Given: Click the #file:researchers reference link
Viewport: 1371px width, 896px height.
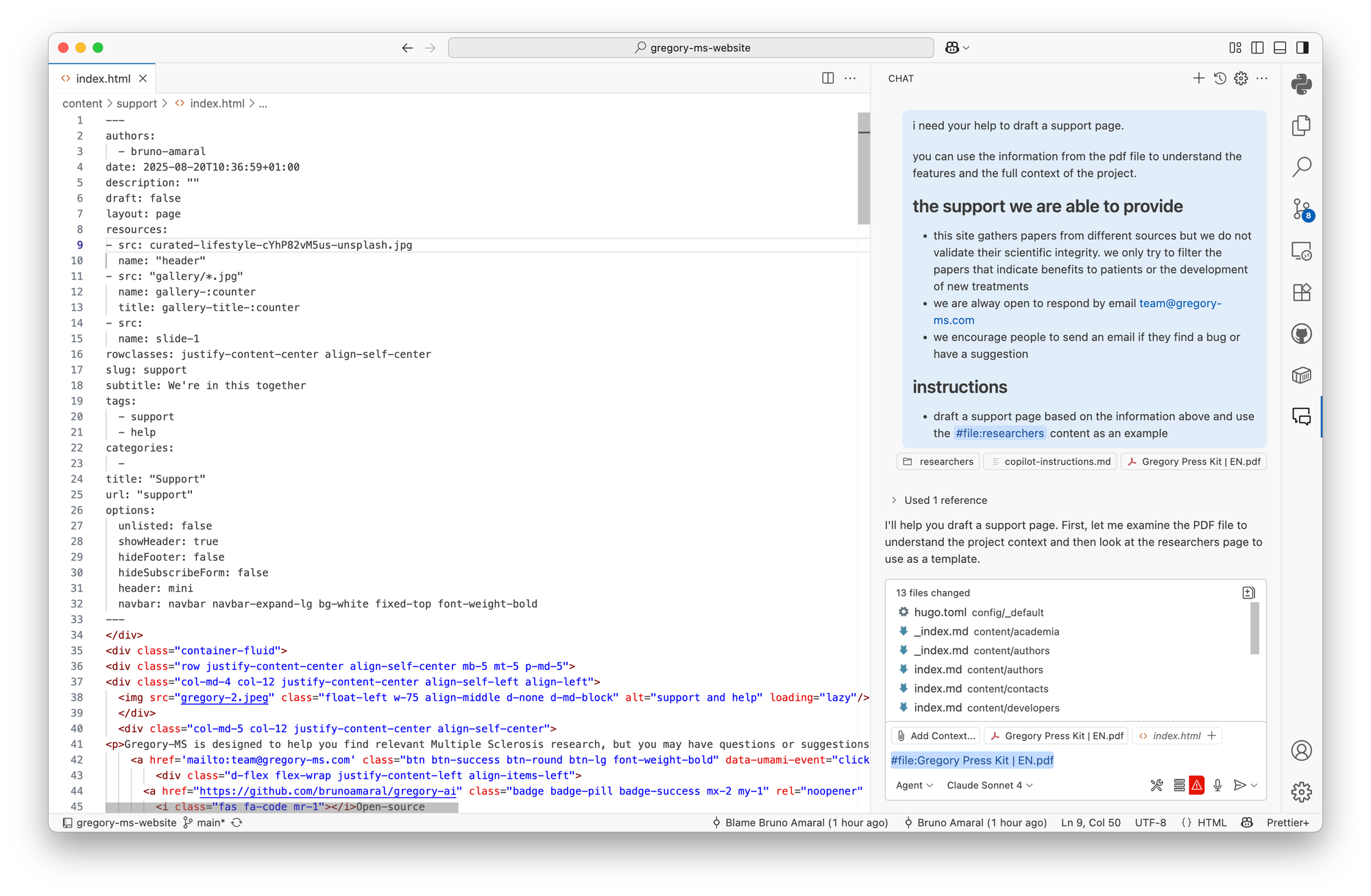Looking at the screenshot, I should pos(999,433).
